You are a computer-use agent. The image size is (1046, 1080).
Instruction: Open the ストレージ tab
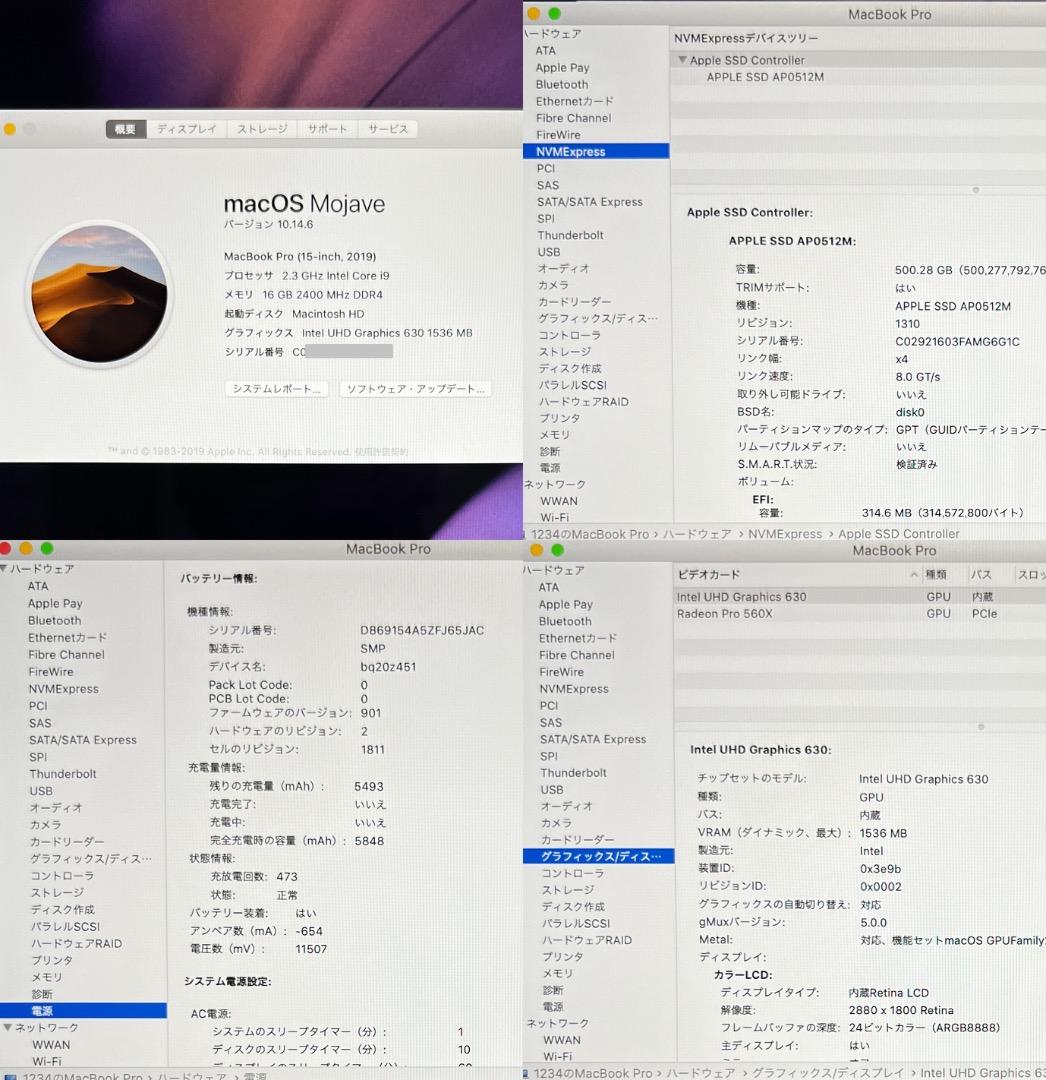(261, 129)
